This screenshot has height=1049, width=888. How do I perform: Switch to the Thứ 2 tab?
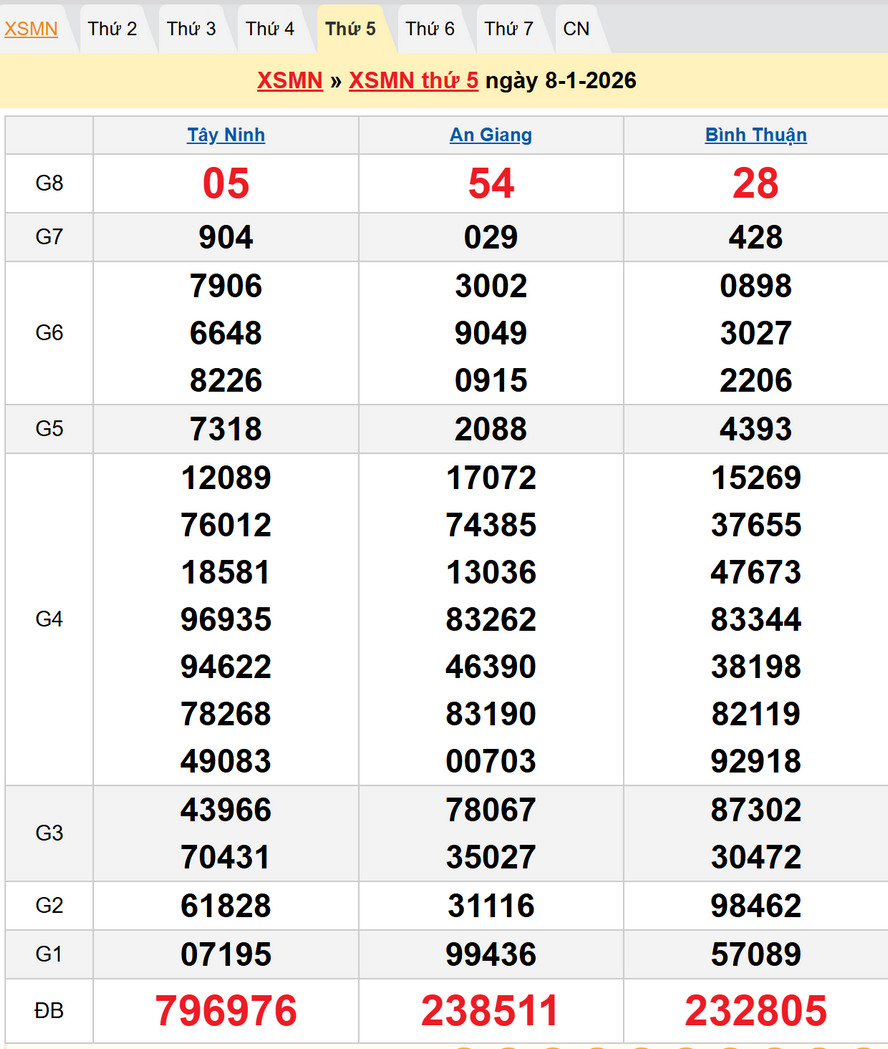tap(112, 29)
